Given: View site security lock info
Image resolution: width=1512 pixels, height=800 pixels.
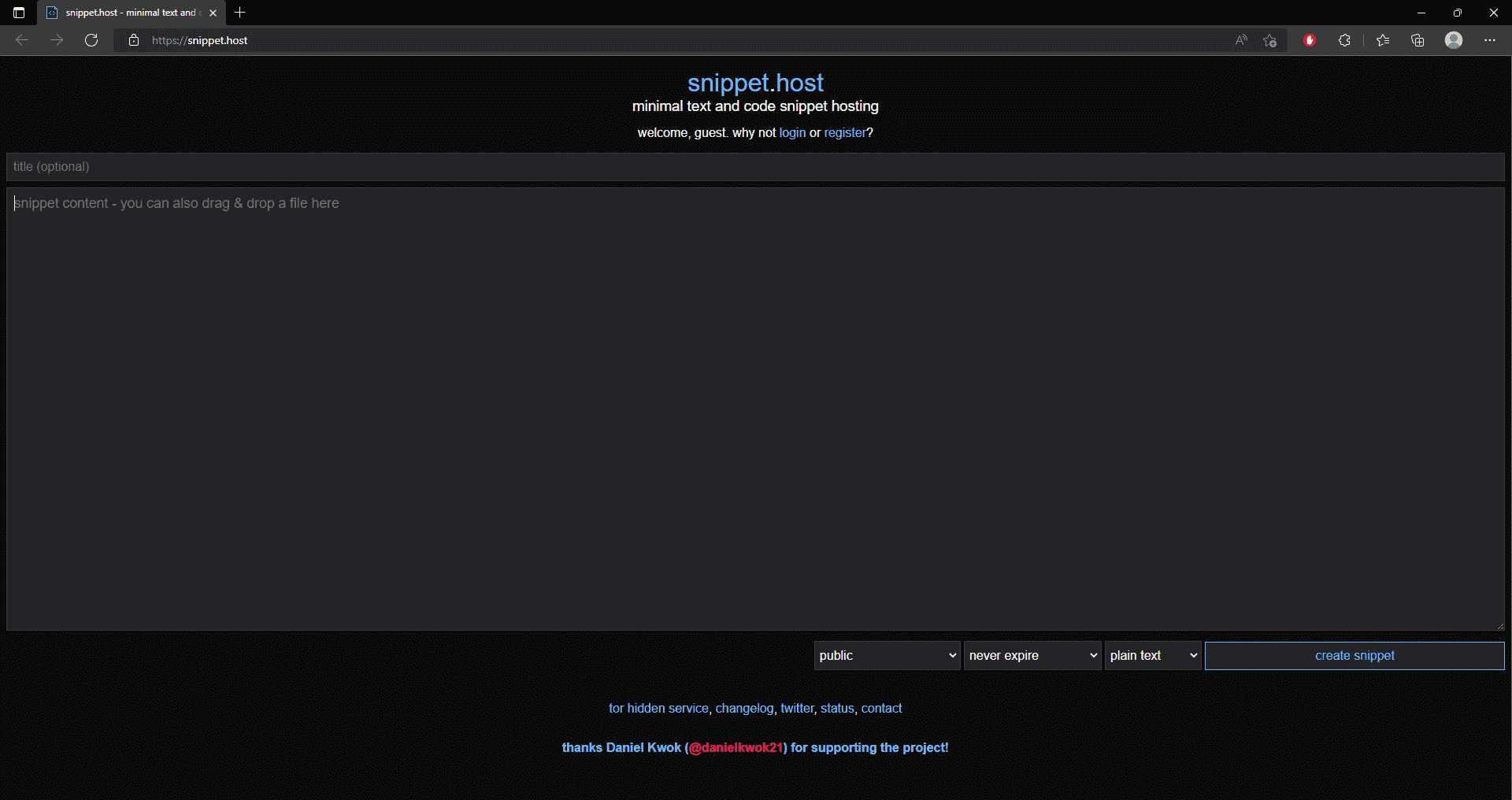Looking at the screenshot, I should click(x=134, y=40).
